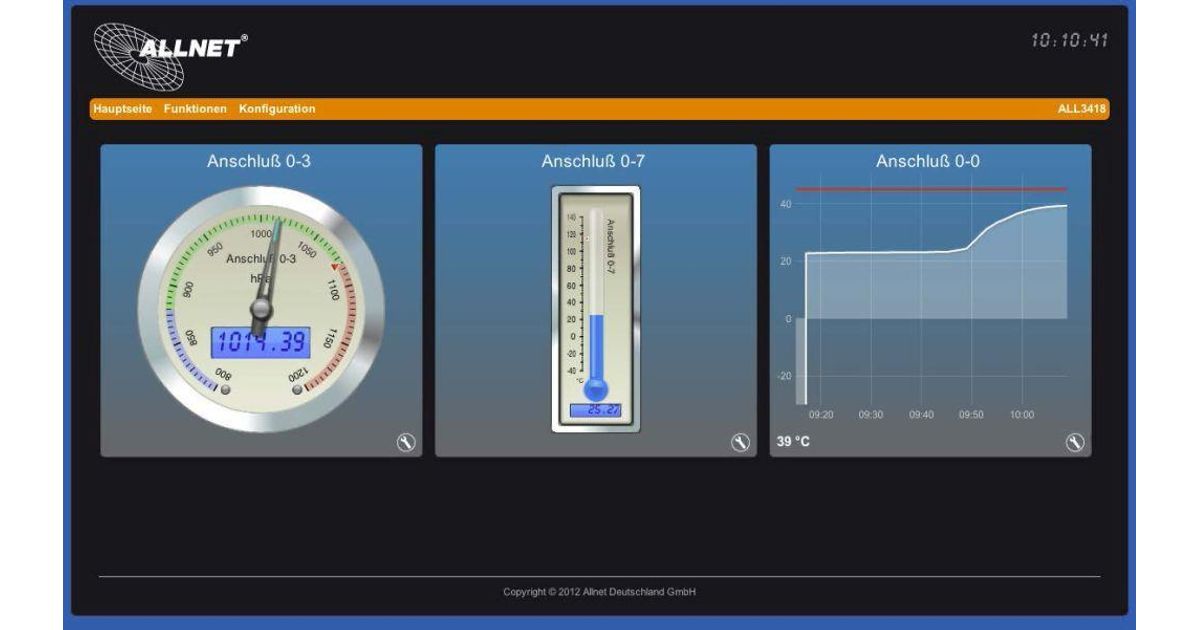Click the Anschluß 0-7 panel title

click(x=594, y=161)
